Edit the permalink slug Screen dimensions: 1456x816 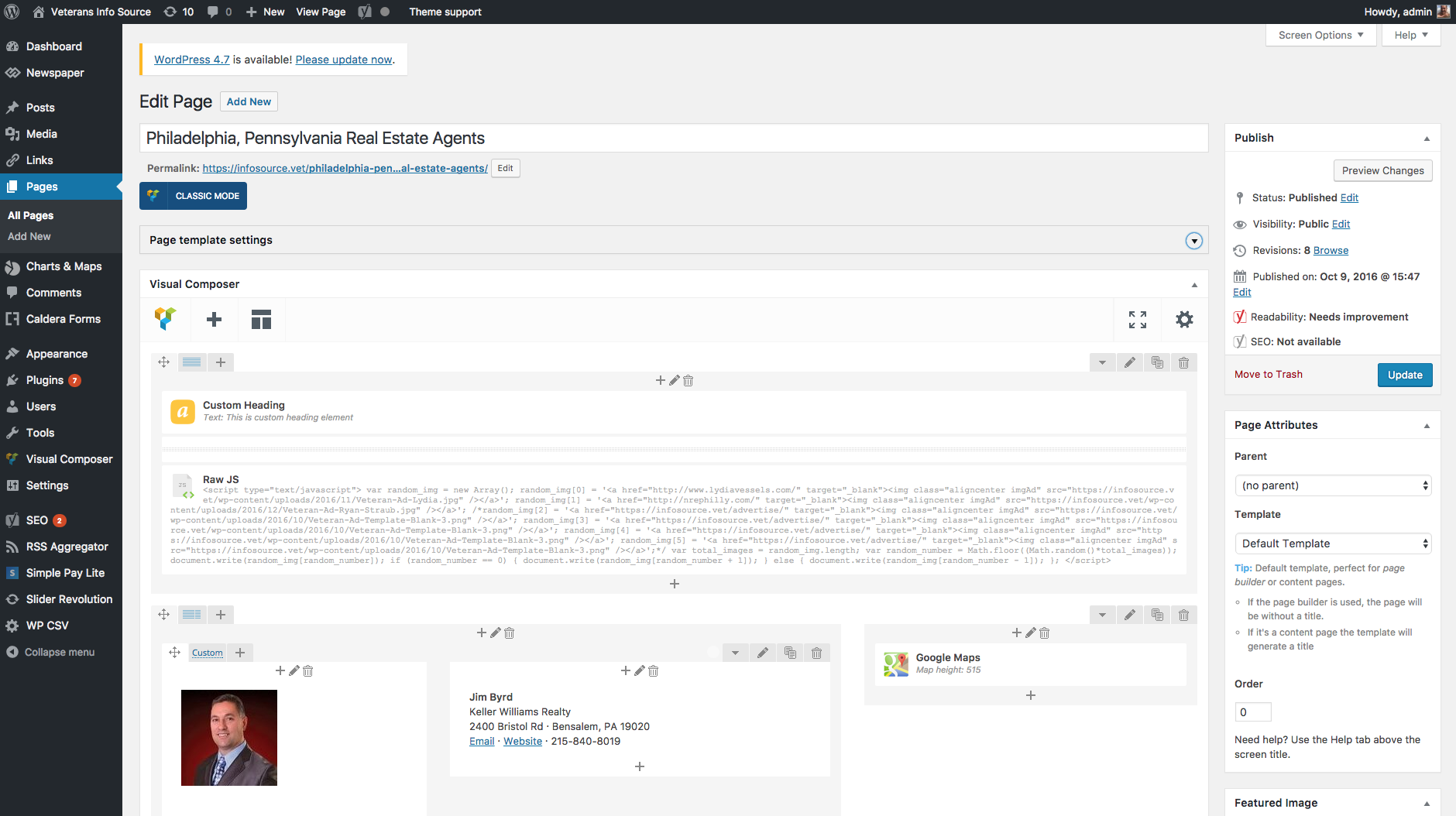coord(505,168)
